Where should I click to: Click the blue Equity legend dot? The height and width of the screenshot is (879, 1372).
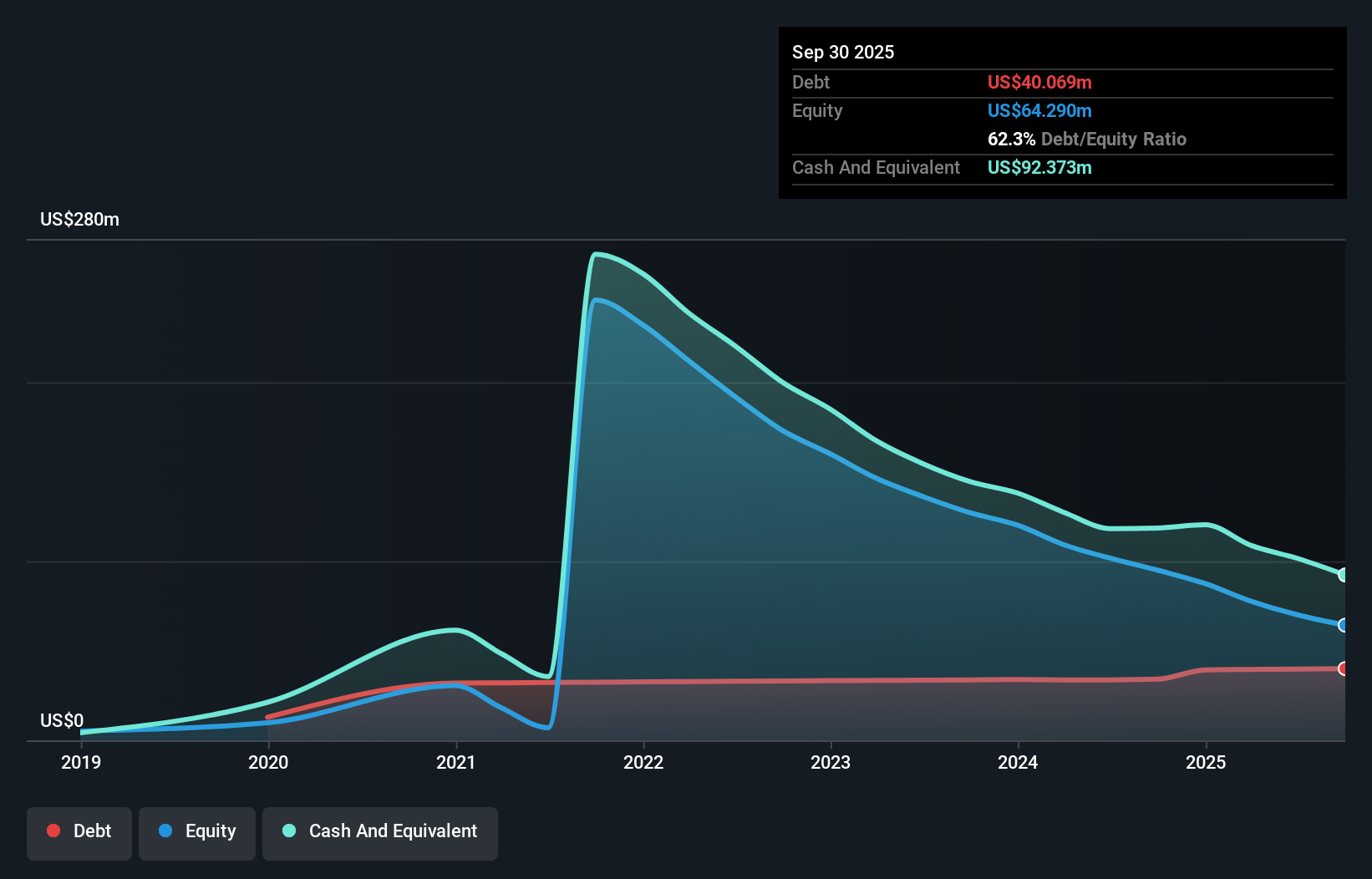coord(167,831)
